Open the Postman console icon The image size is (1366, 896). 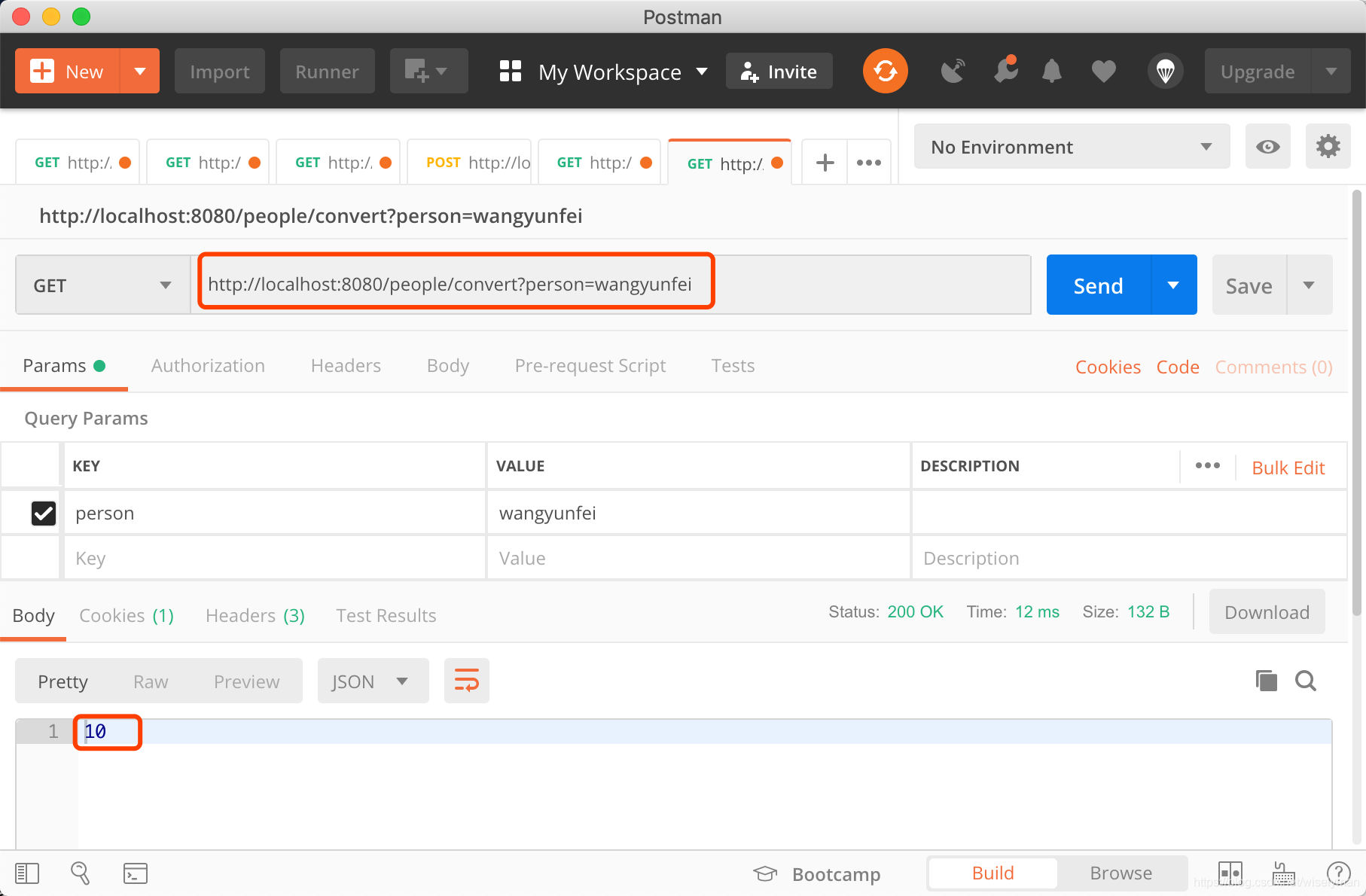tap(136, 873)
